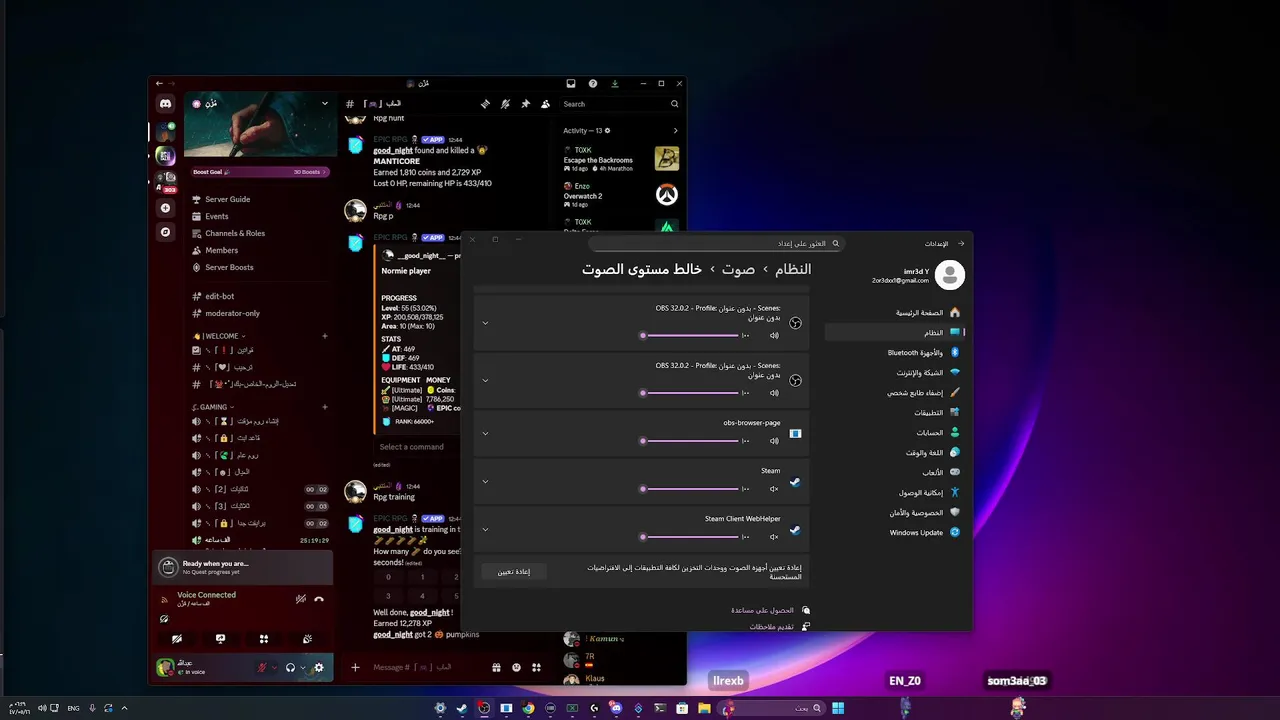Mute first OBS 32.0.2 speaker icon

774,336
